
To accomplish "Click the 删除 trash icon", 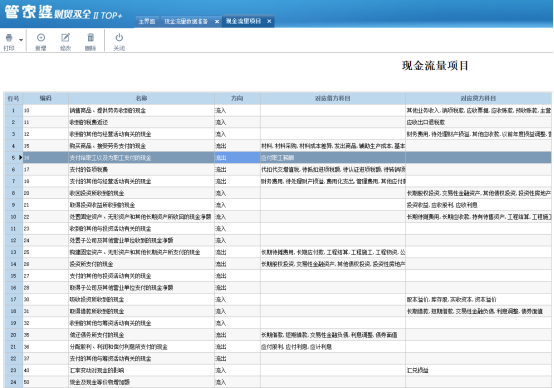I will coord(91,37).
